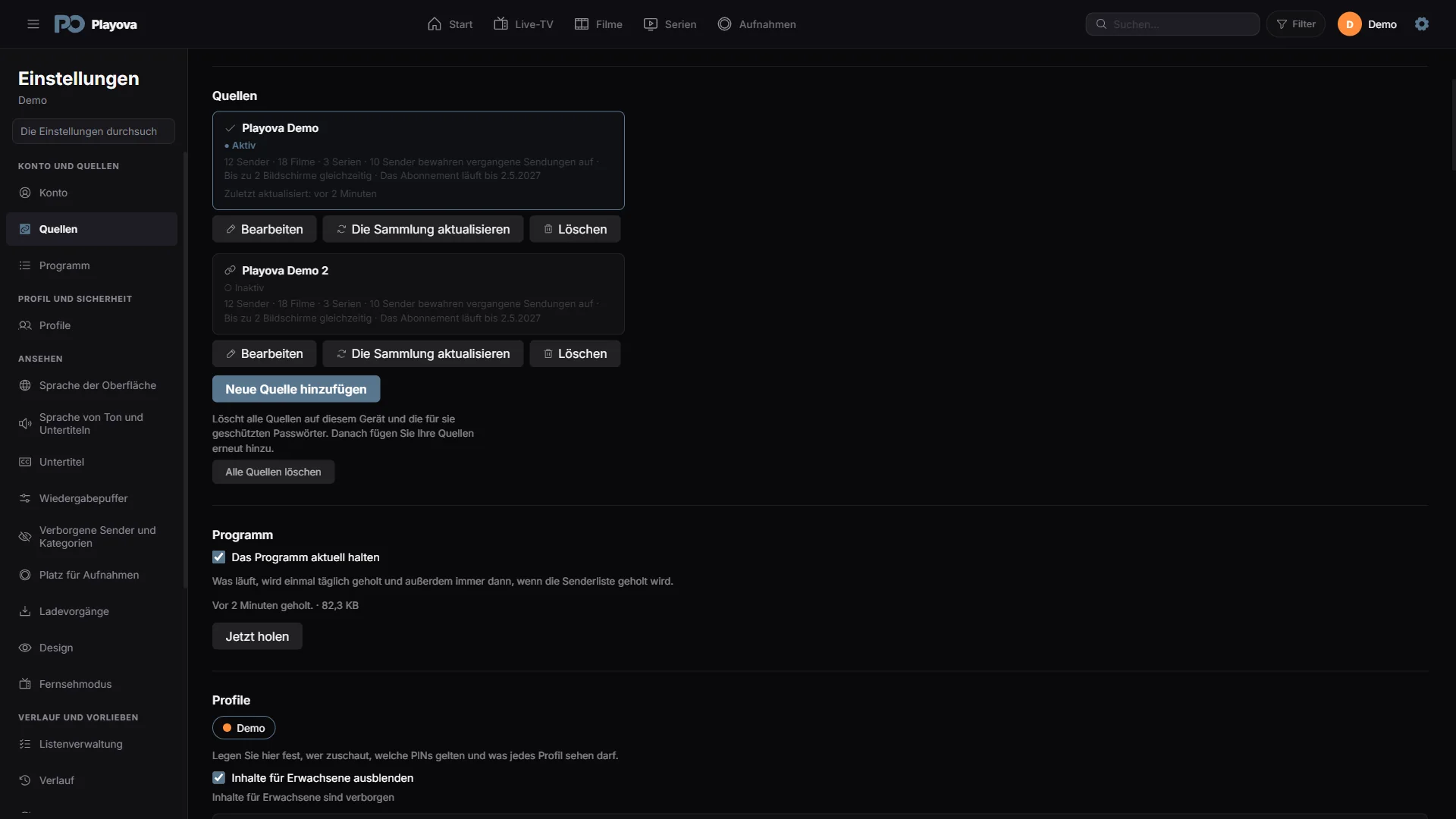Click the Platz für Aufnahmen circle icon

coord(25,575)
